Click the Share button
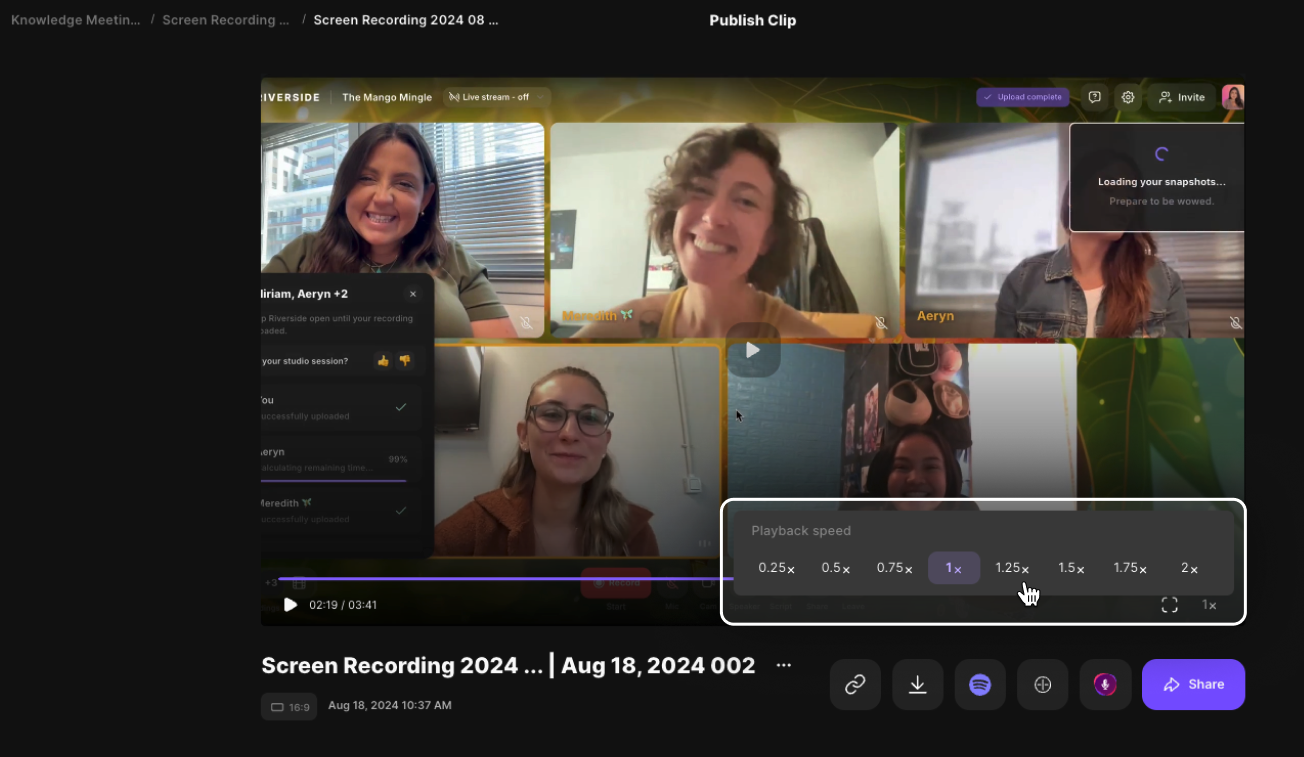Screen dimensions: 1304x757 pos(1193,685)
